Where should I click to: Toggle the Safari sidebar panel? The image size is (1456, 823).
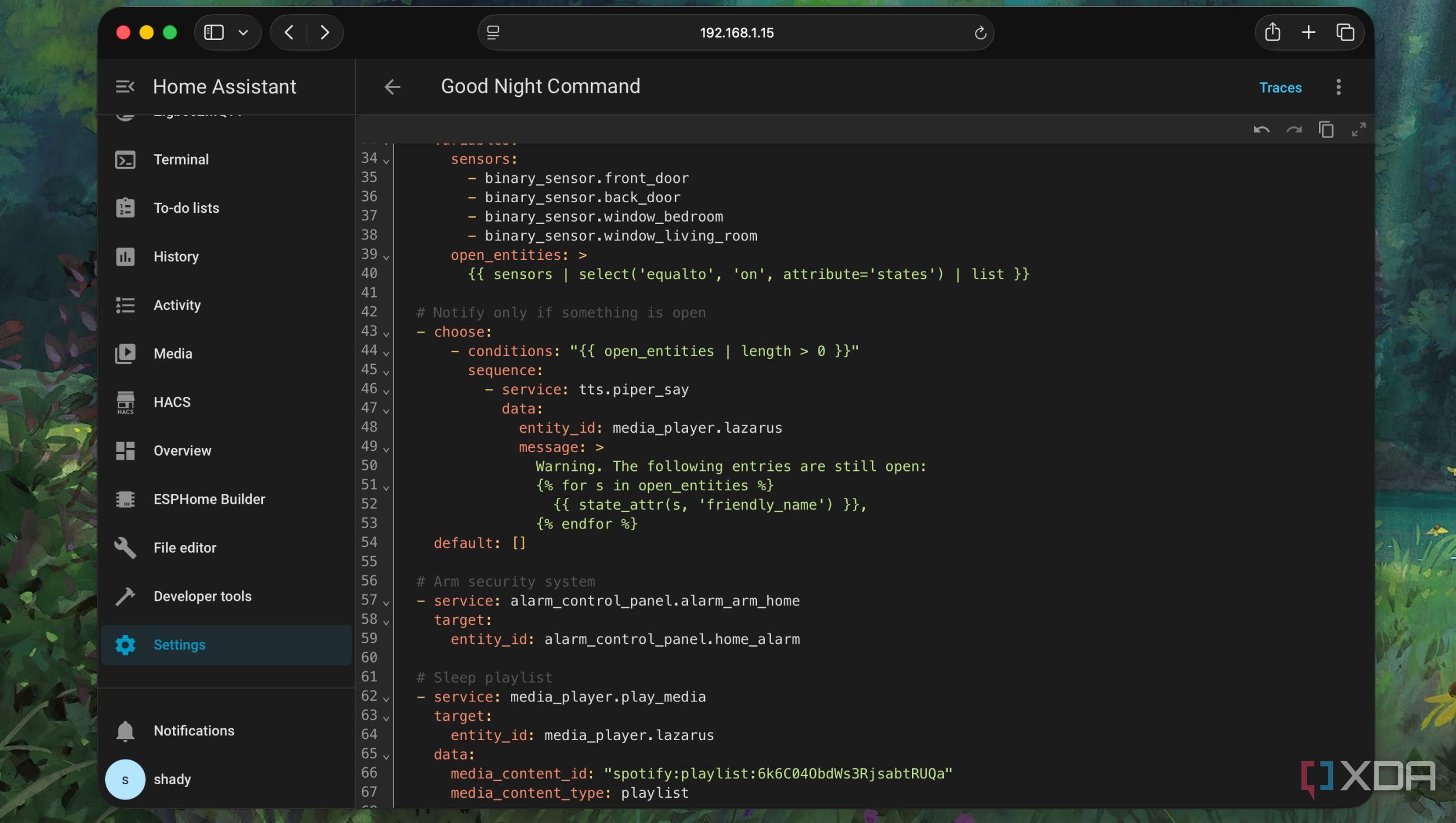pyautogui.click(x=214, y=32)
